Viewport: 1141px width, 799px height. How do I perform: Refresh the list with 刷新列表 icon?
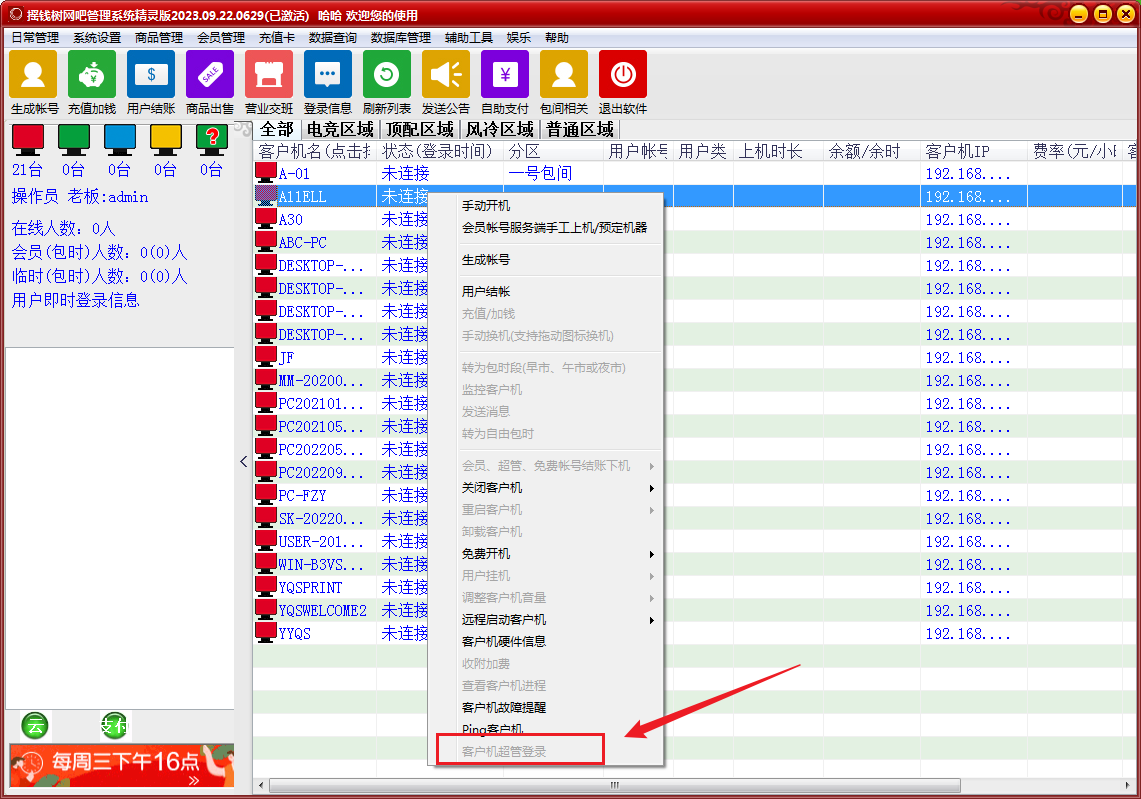(x=387, y=75)
